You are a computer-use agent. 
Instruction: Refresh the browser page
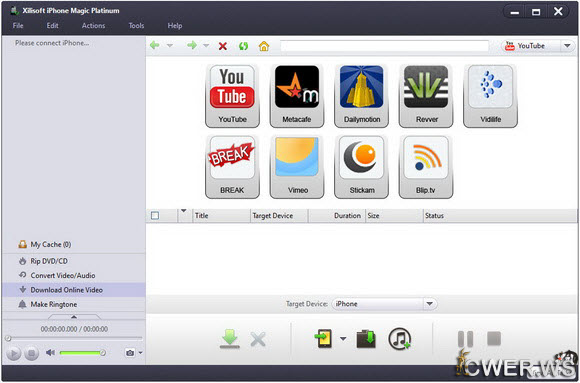coord(243,46)
